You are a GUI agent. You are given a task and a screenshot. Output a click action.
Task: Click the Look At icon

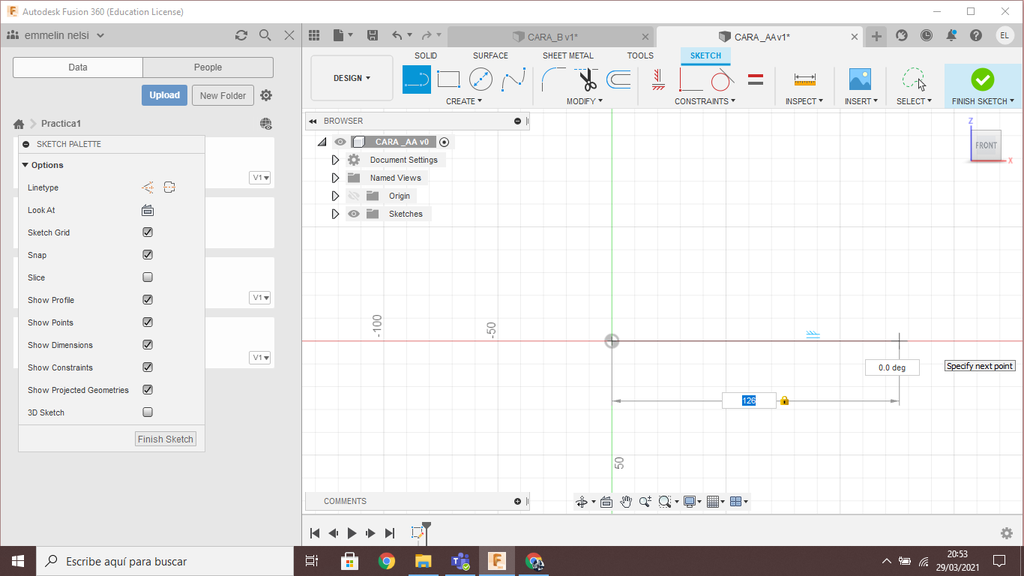tap(148, 210)
